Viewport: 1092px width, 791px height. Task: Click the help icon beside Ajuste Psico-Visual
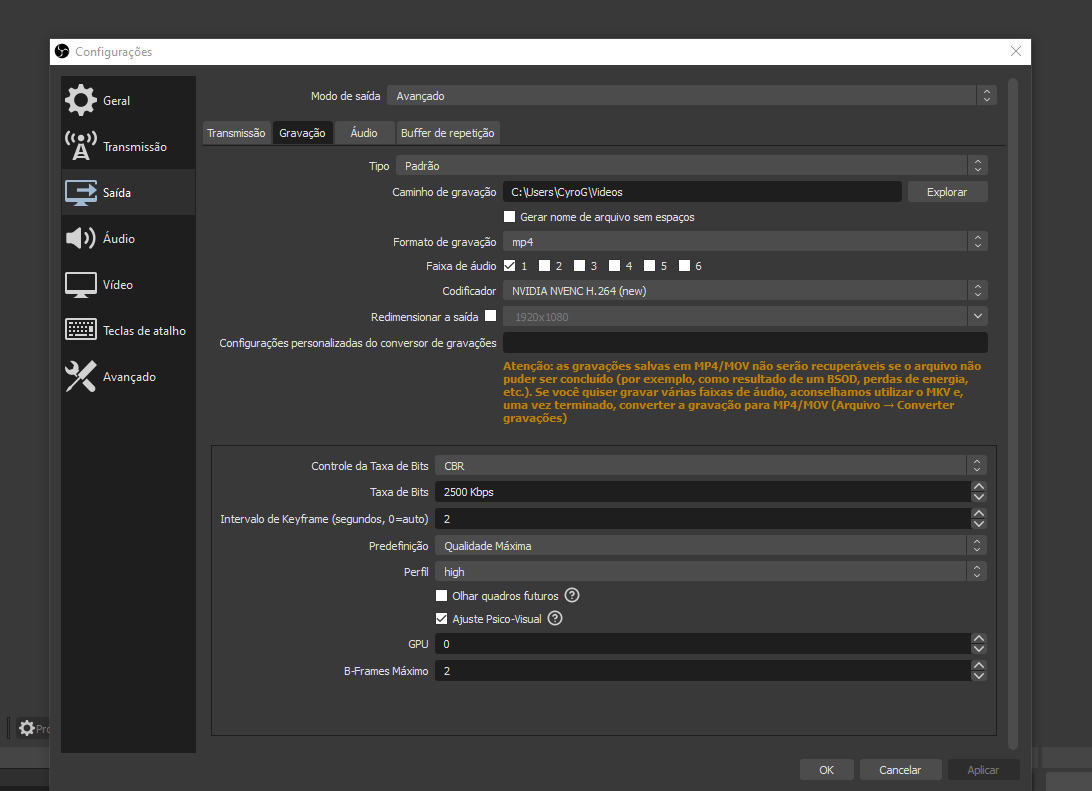tap(555, 618)
